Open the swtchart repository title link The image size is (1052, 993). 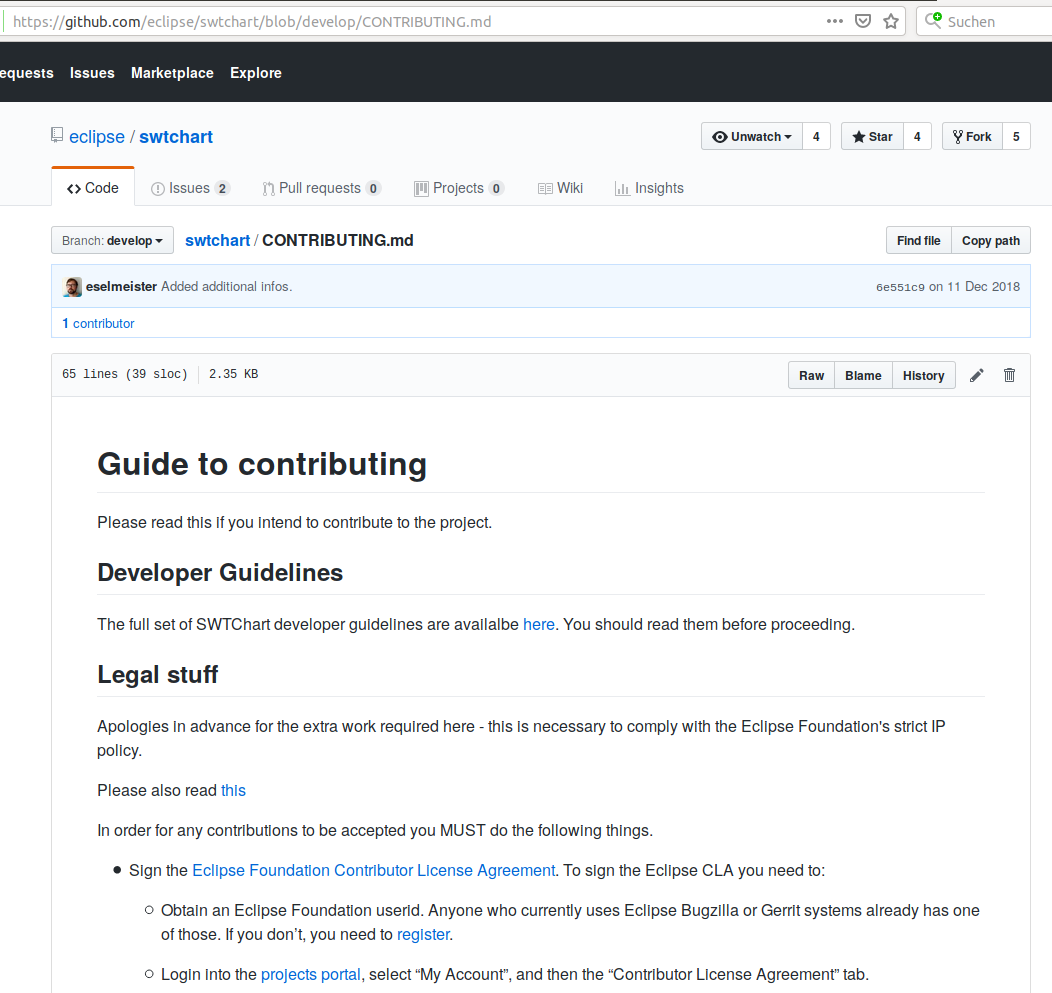[176, 136]
